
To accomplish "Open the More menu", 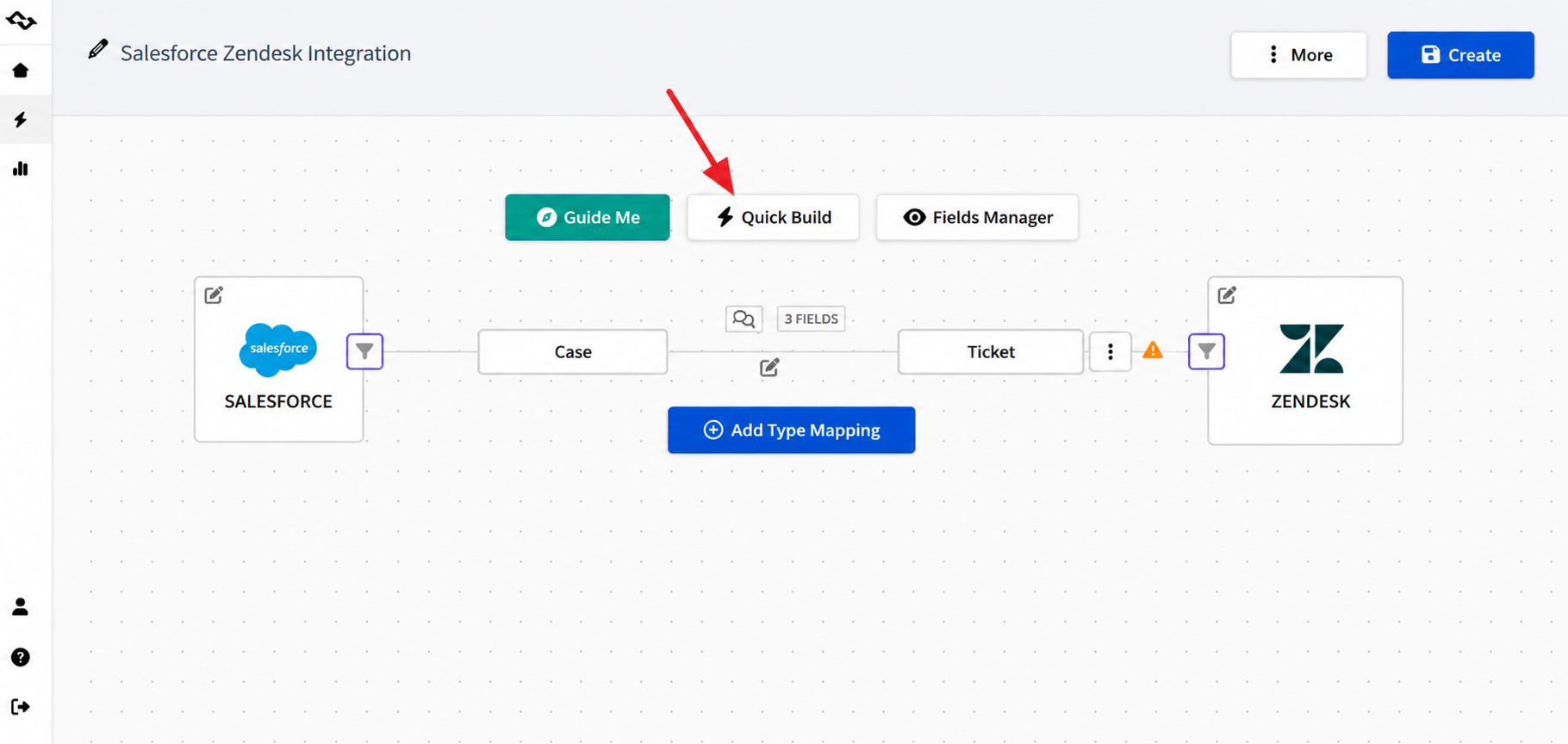I will (1298, 55).
